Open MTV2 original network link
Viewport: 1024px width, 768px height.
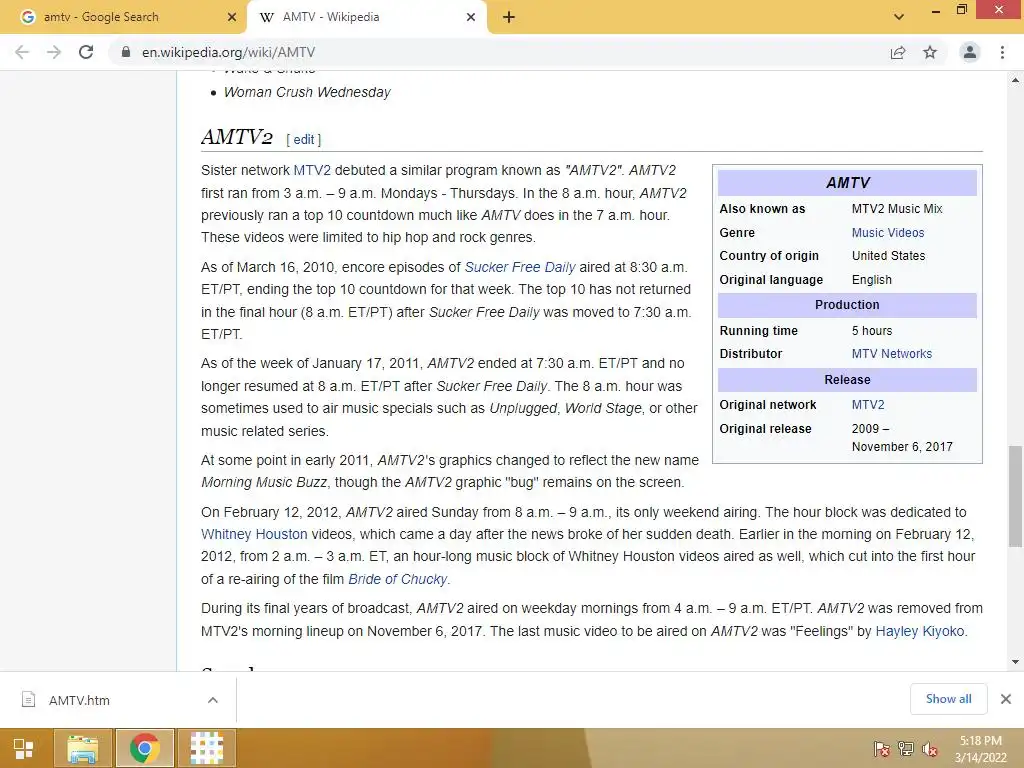tap(868, 404)
